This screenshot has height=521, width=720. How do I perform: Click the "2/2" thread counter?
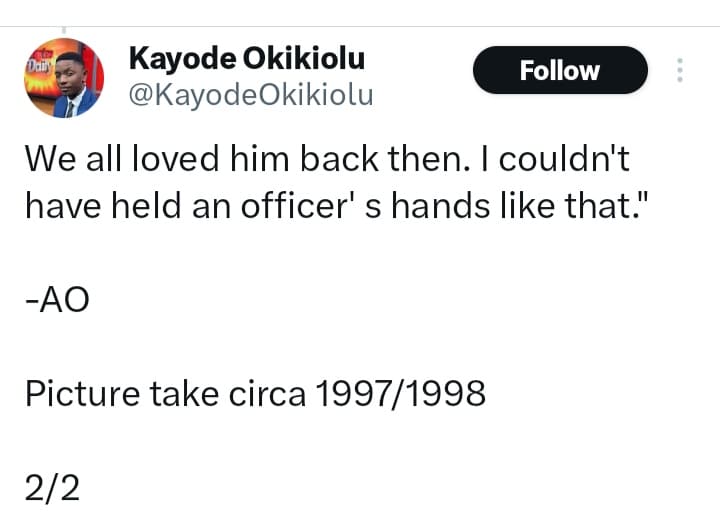coord(51,488)
